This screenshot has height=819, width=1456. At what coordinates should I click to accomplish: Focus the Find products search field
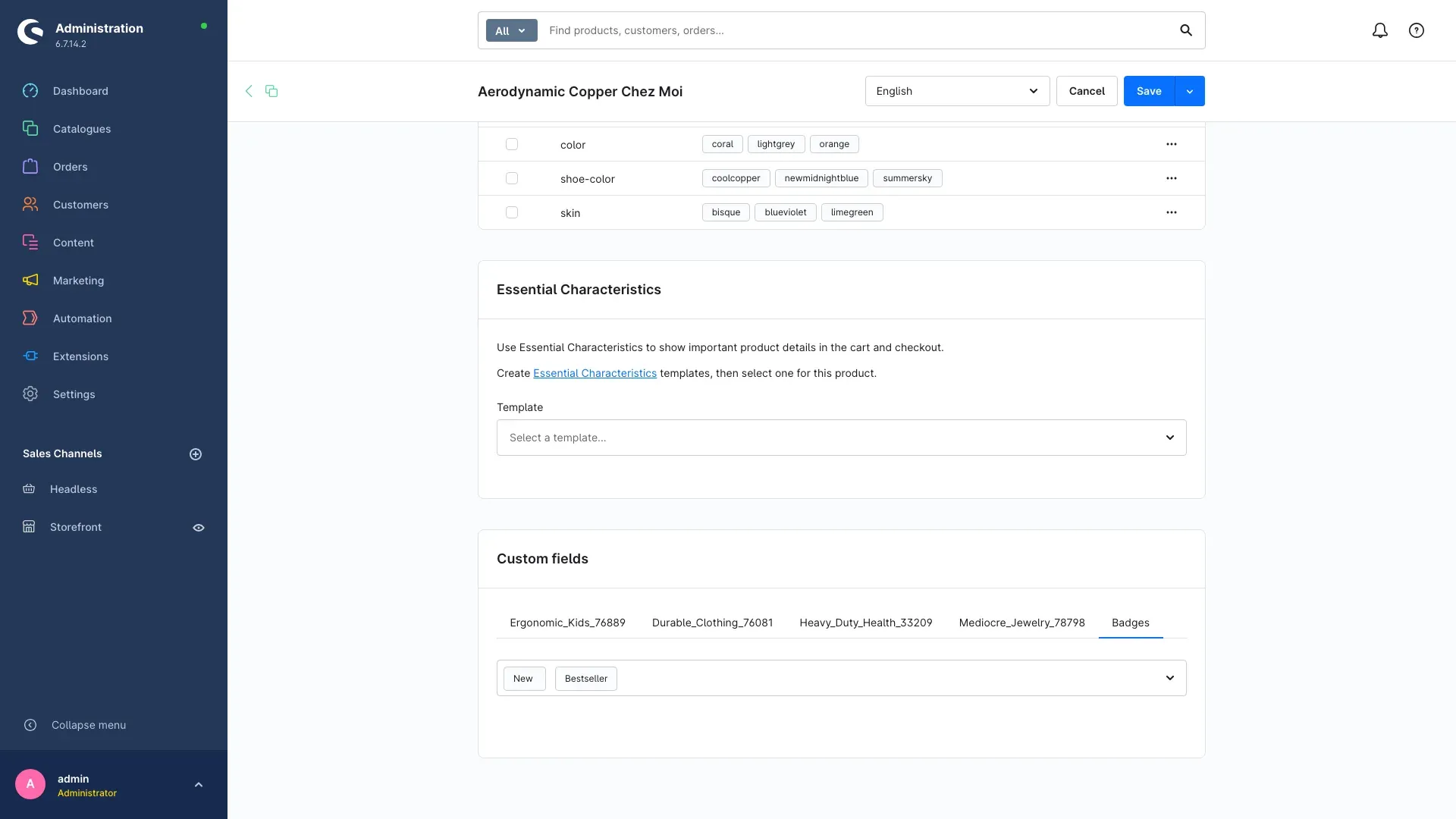tap(857, 30)
